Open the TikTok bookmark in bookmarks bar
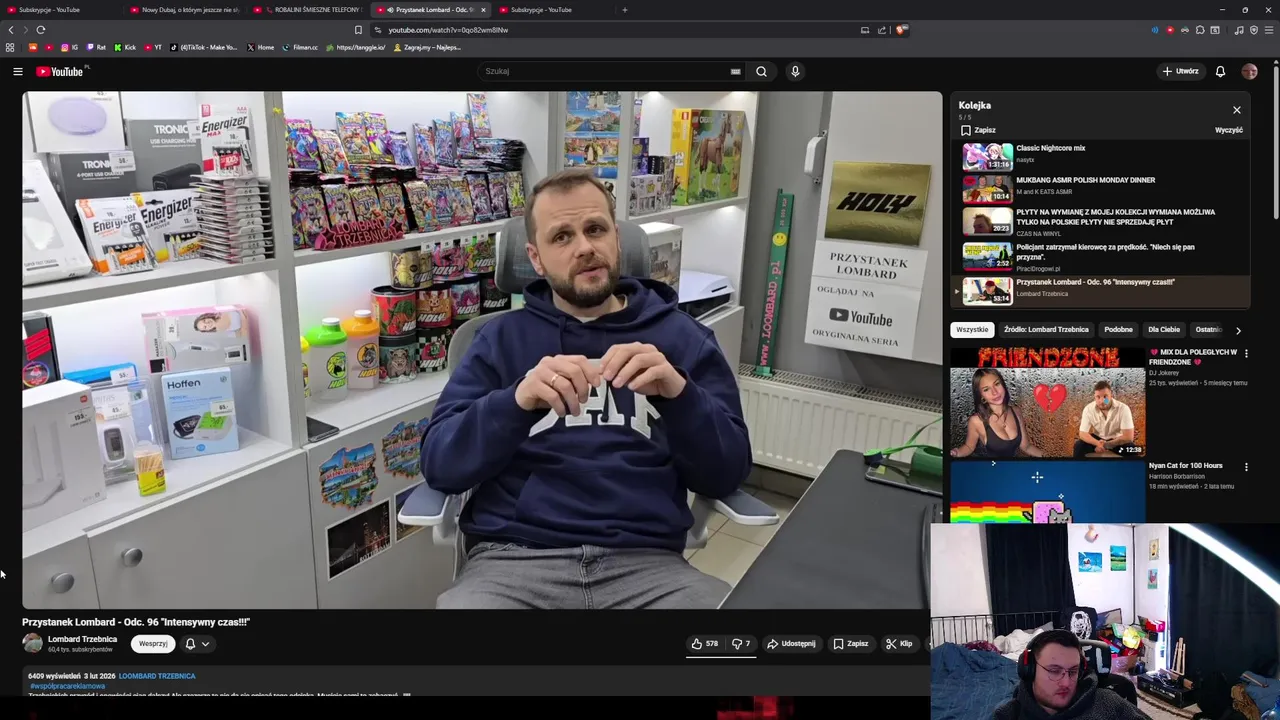The image size is (1280, 720). coord(203,47)
